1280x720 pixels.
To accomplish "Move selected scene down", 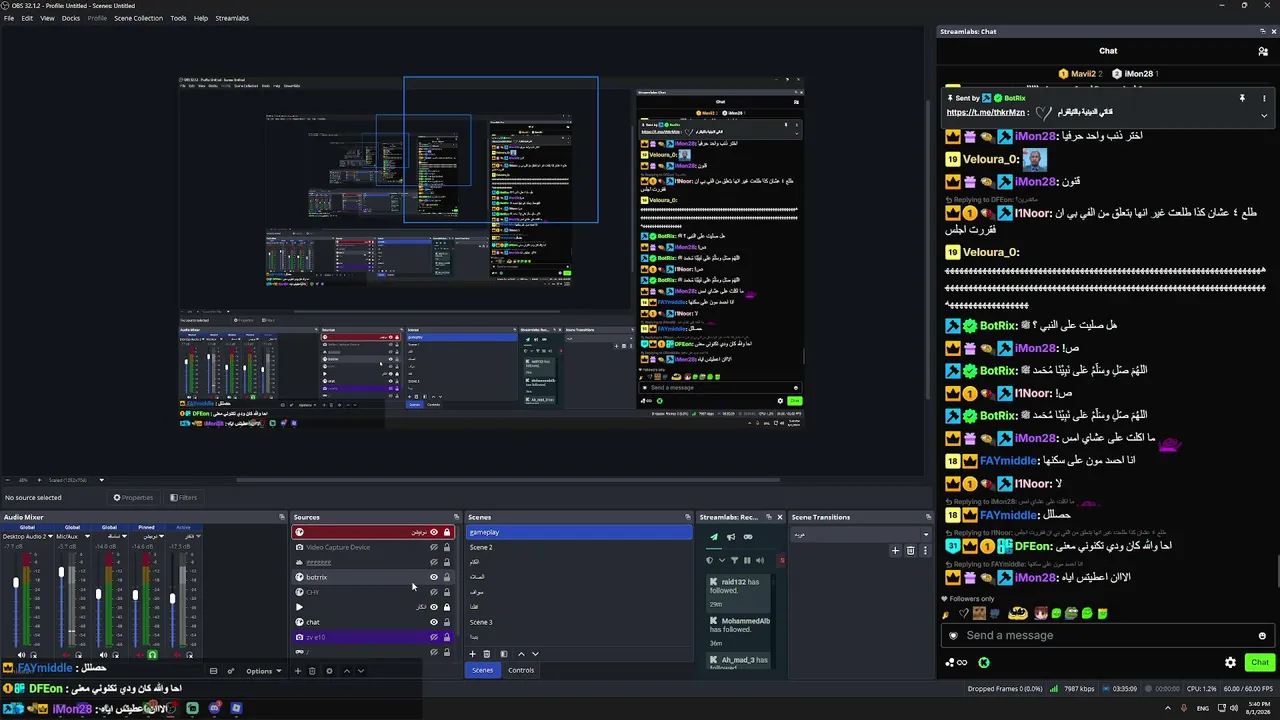I will click(535, 654).
